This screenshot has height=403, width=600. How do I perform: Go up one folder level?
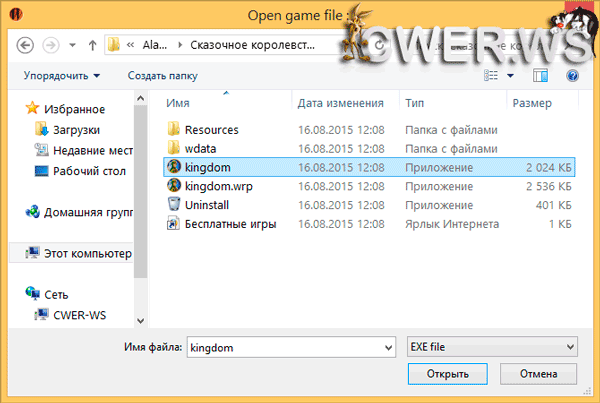92,45
